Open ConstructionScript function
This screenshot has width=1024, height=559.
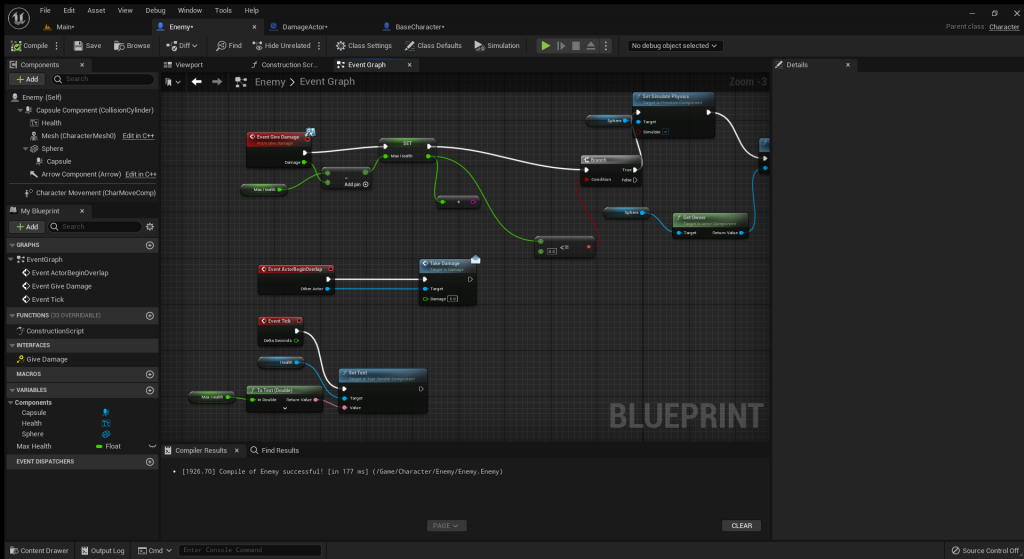click(55, 331)
